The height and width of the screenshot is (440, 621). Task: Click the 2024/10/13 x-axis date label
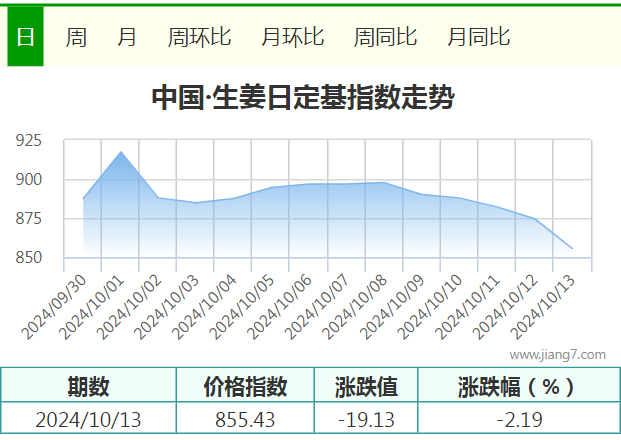tap(542, 307)
